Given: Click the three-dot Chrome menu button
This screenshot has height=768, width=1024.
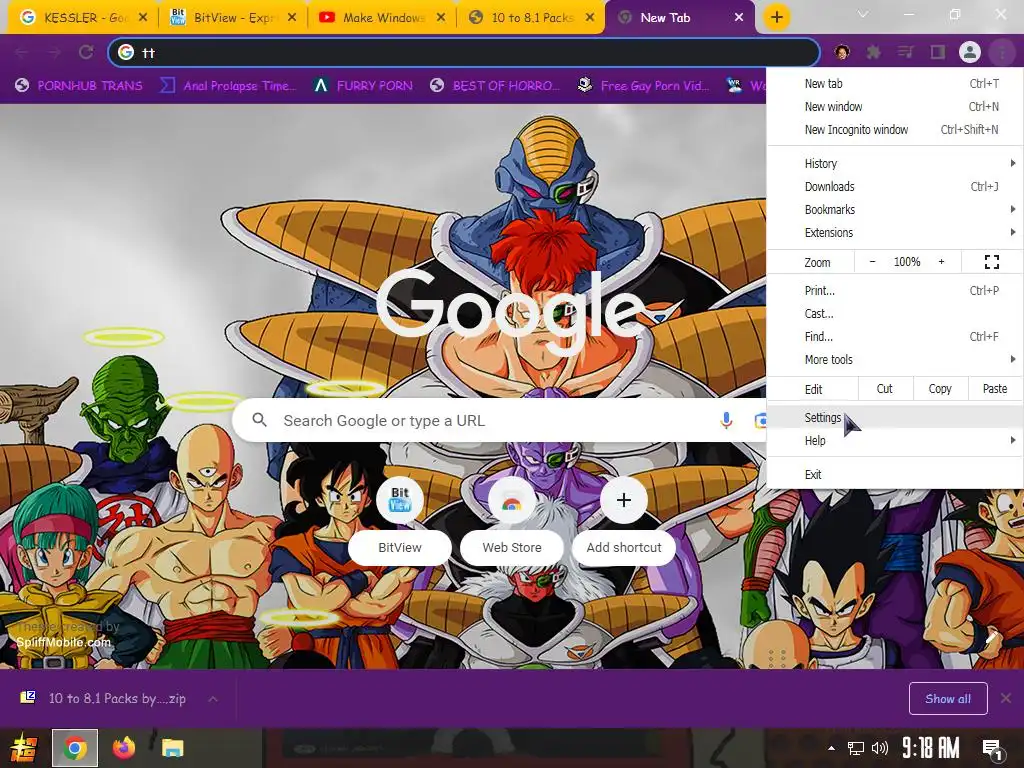Looking at the screenshot, I should 1002,52.
